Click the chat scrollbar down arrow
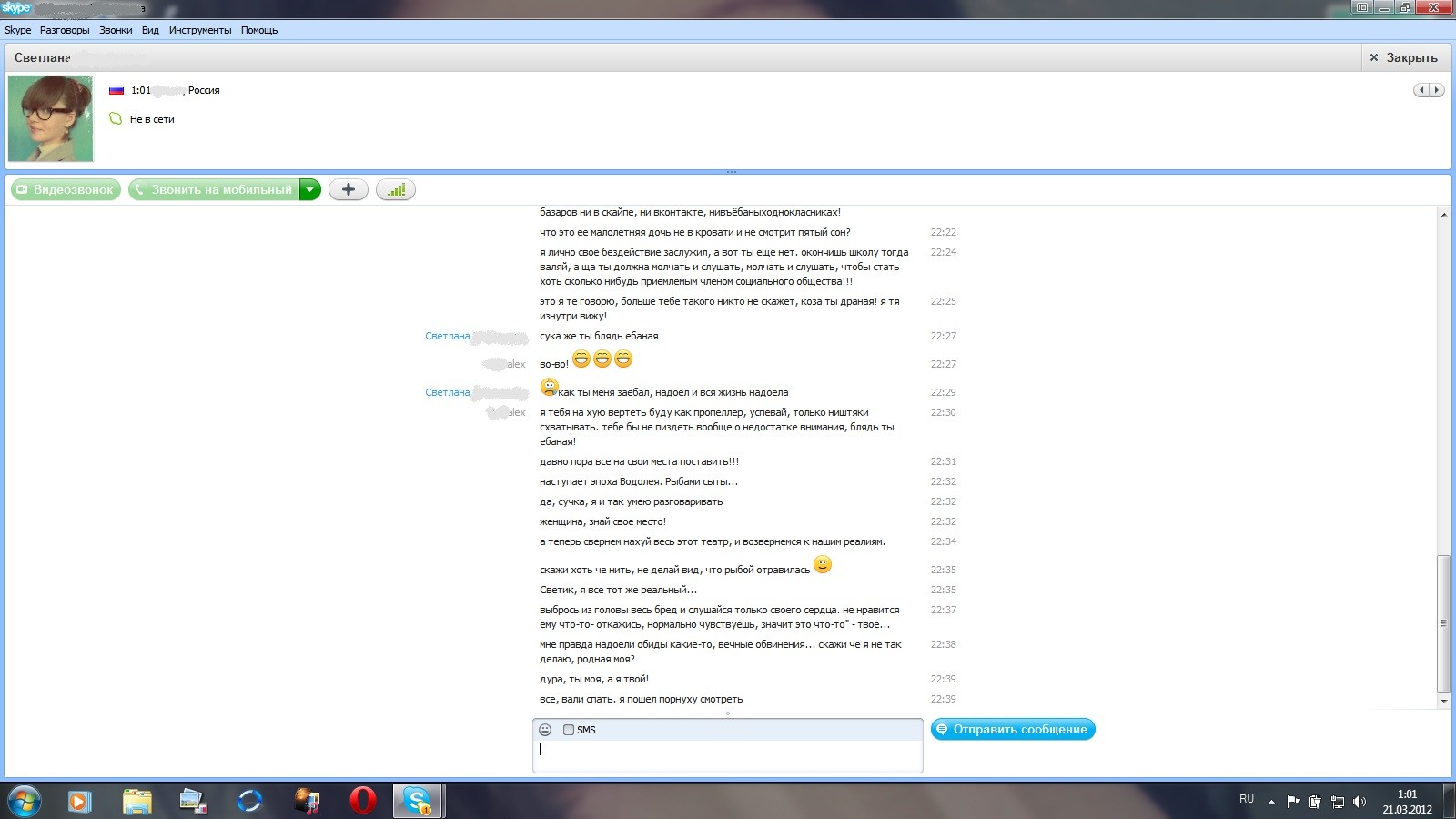Image resolution: width=1456 pixels, height=819 pixels. click(1443, 702)
